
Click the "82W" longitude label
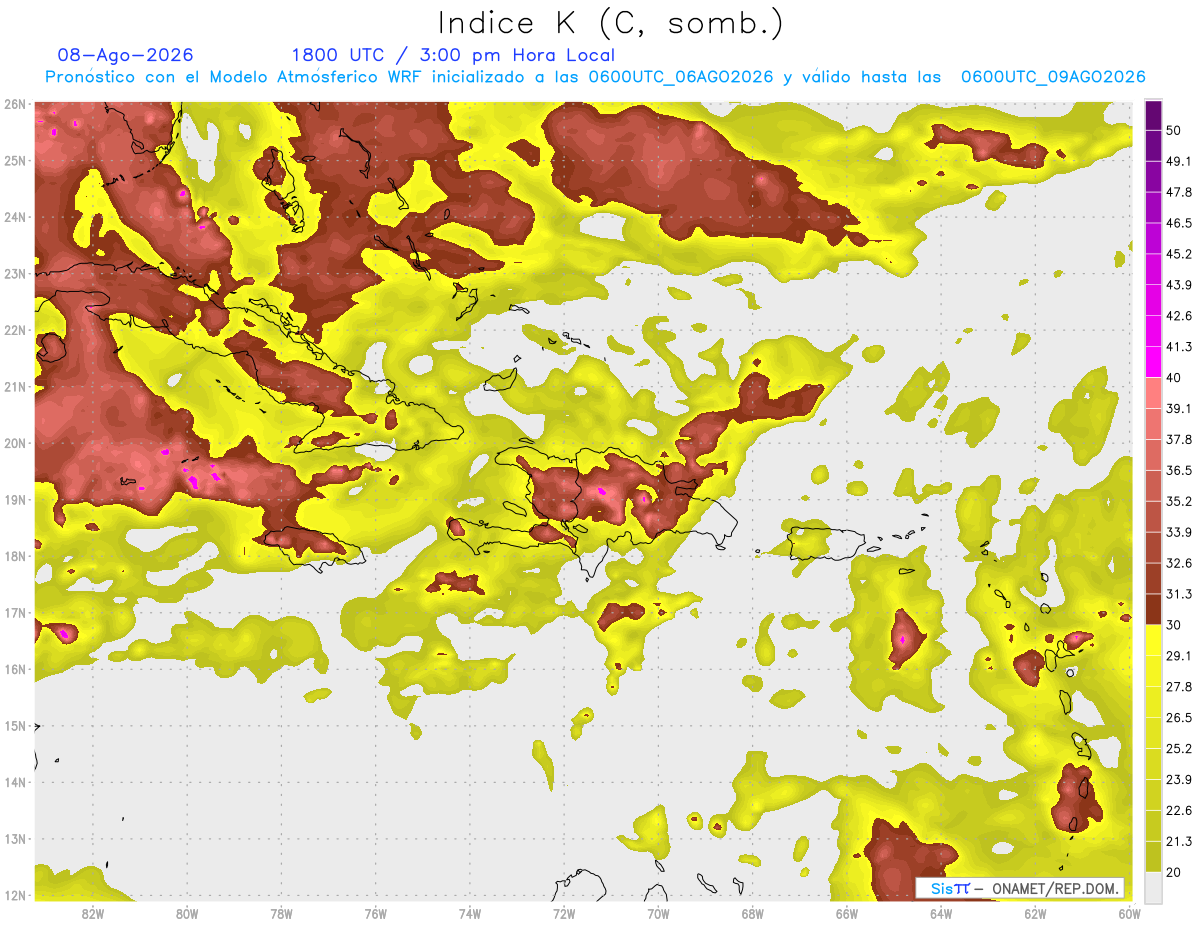point(93,914)
